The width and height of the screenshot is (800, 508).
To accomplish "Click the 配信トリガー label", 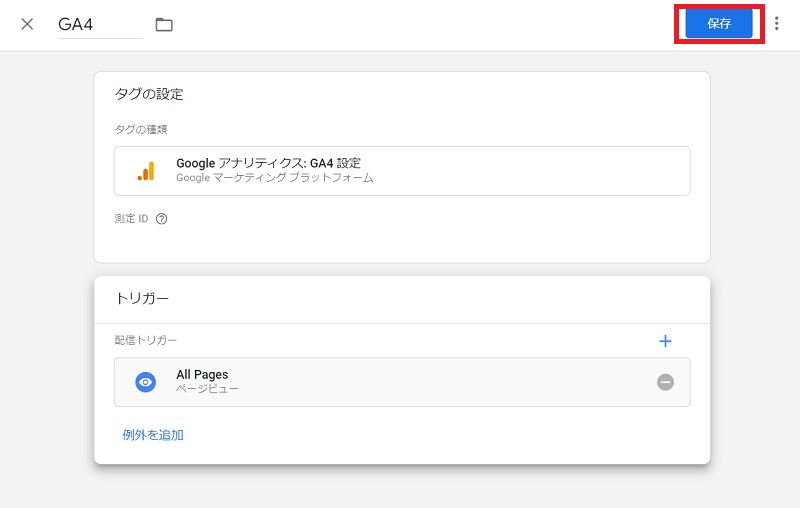I will pos(146,340).
